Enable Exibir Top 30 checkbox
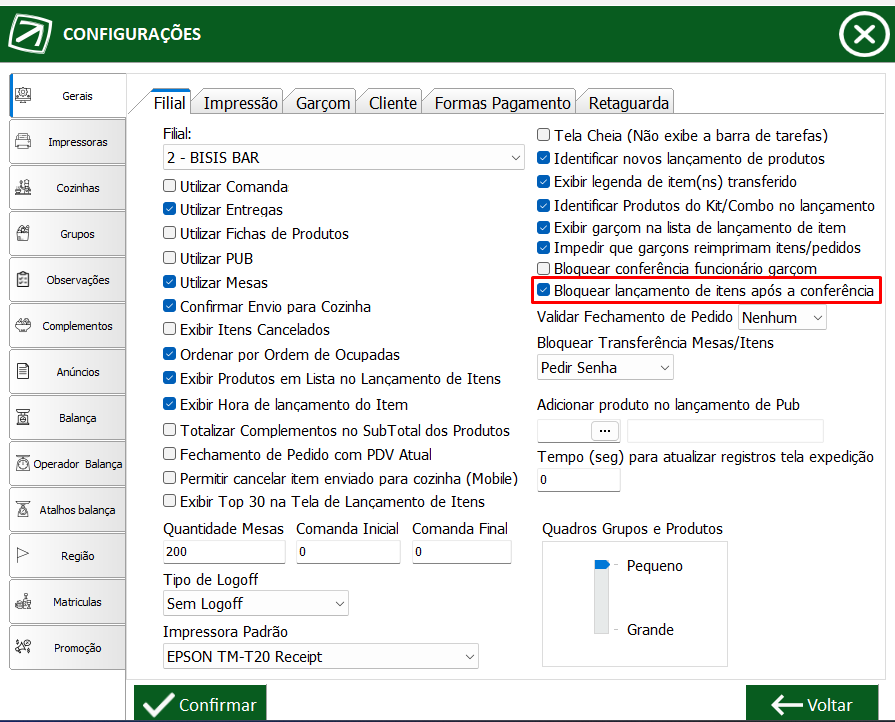The image size is (895, 722). [170, 501]
